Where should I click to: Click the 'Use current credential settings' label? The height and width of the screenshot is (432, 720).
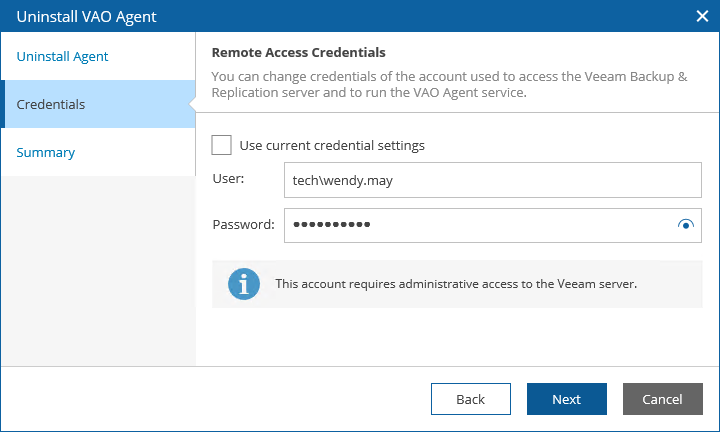(332, 145)
